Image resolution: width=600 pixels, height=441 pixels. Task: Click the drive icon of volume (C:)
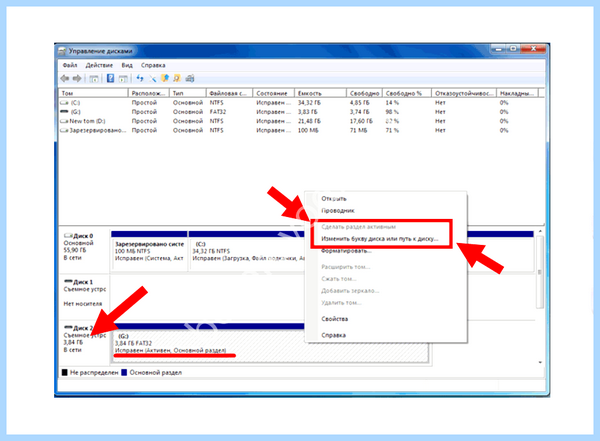pos(64,103)
